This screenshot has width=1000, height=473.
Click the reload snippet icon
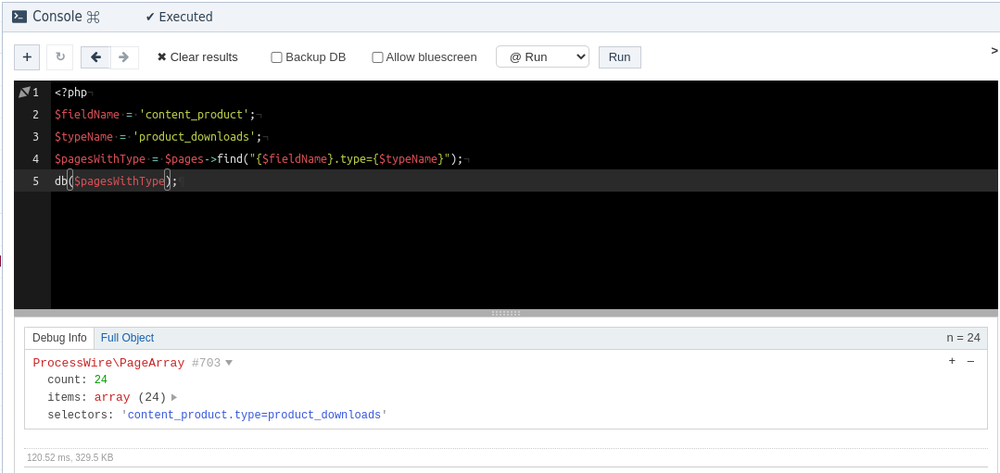pyautogui.click(x=60, y=57)
